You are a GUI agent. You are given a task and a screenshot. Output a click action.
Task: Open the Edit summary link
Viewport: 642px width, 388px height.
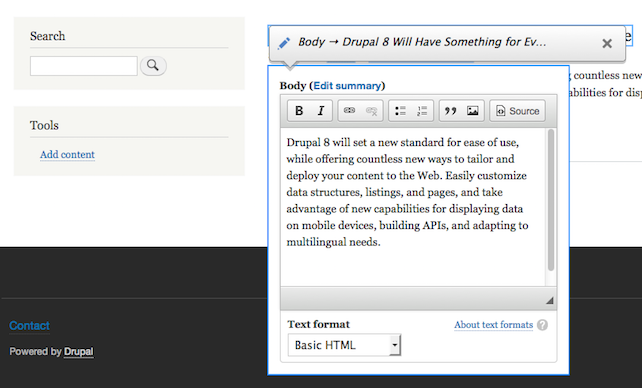tap(347, 86)
